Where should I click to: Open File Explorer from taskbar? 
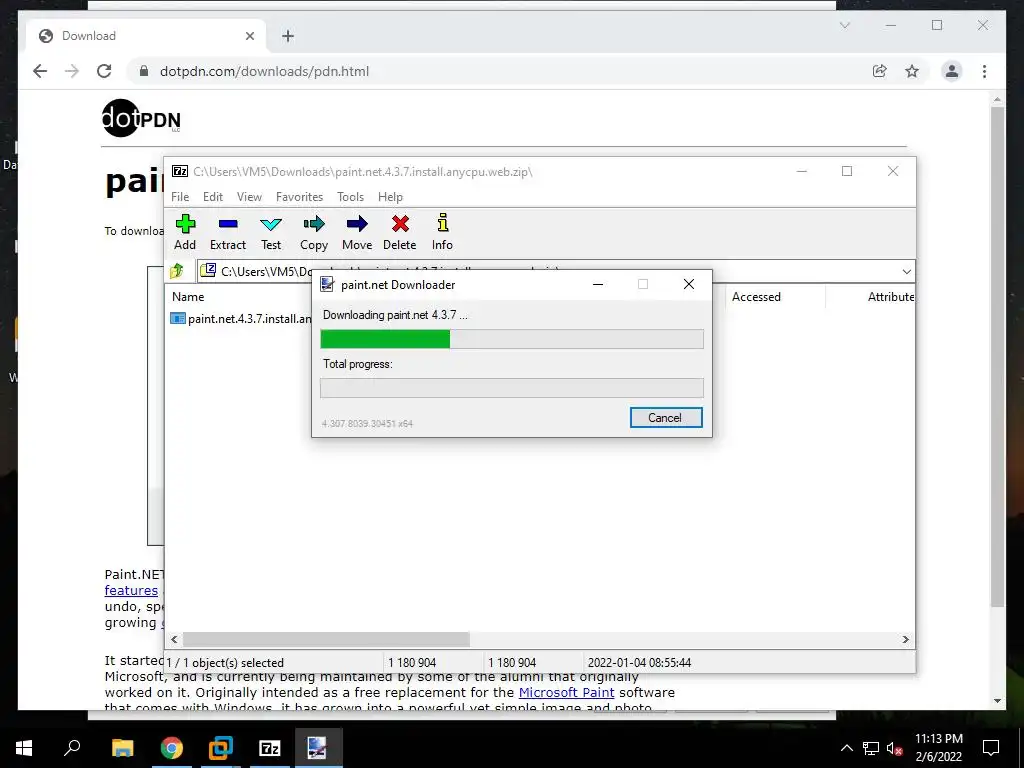122,748
